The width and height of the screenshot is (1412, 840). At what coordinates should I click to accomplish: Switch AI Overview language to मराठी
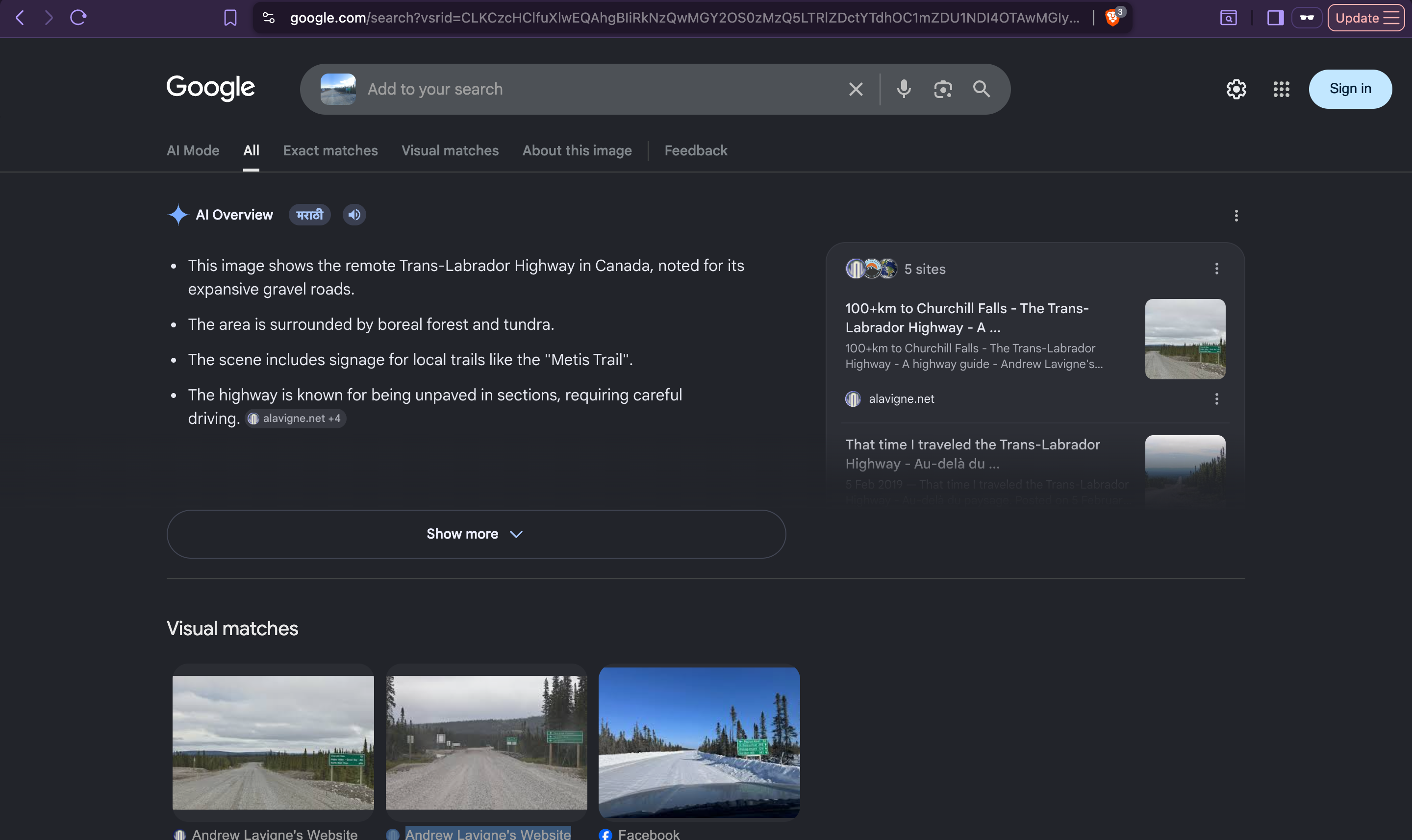pos(310,215)
